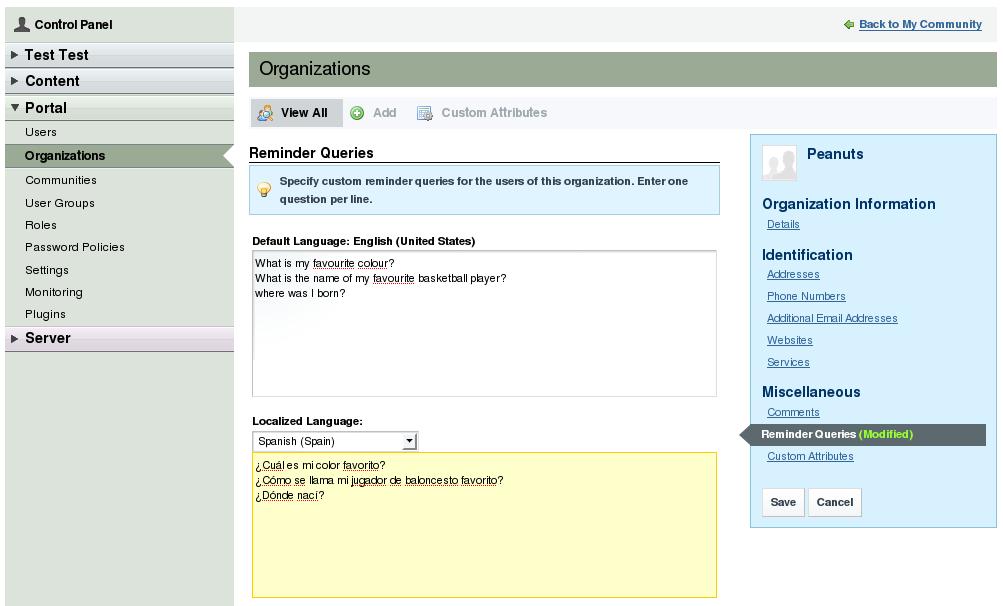The image size is (1003, 606).
Task: Collapse the Portal section
Action: (46, 108)
